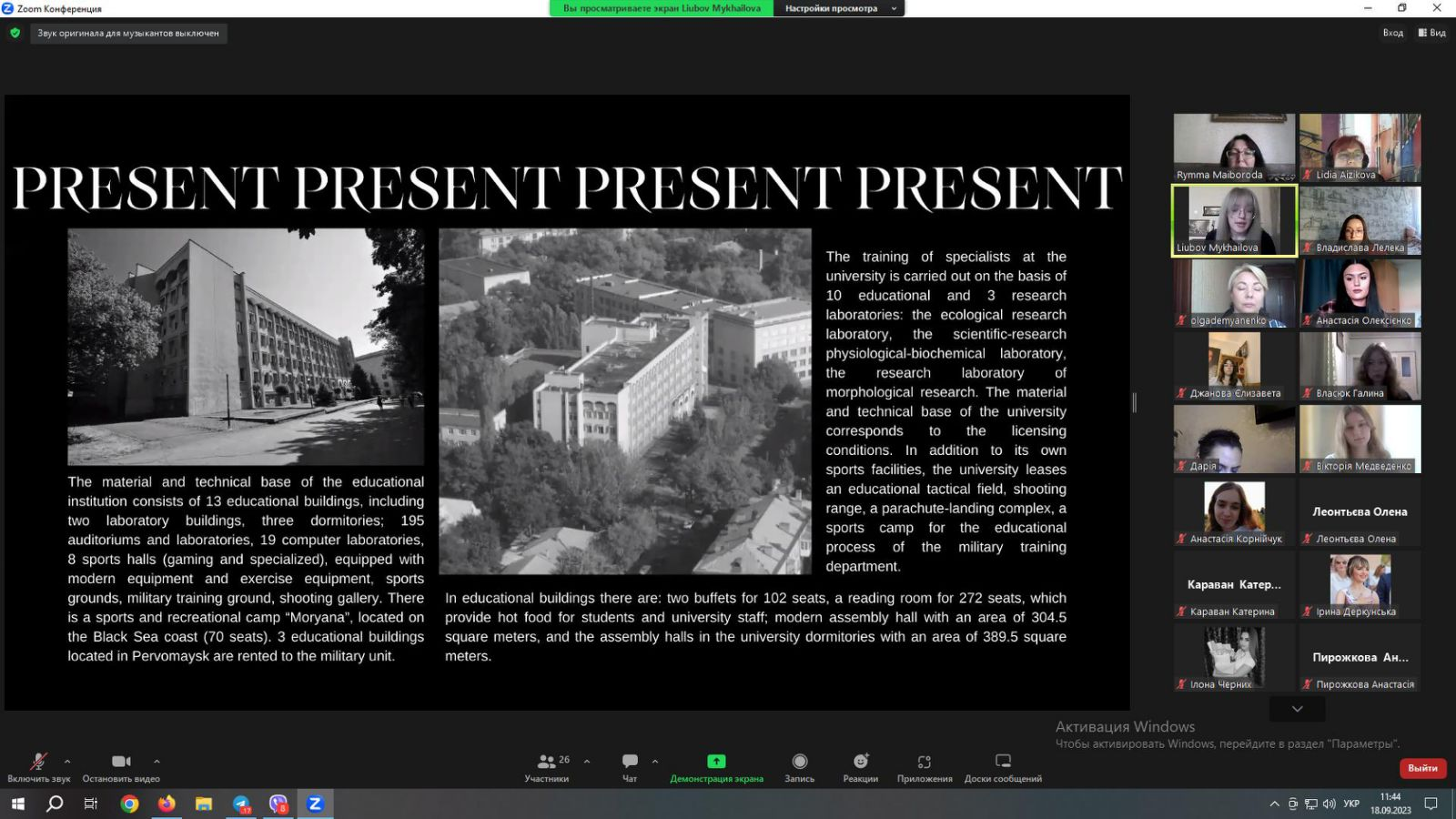Viewport: 1456px width, 819px height.
Task: Start recording with the Record icon
Action: tap(799, 762)
